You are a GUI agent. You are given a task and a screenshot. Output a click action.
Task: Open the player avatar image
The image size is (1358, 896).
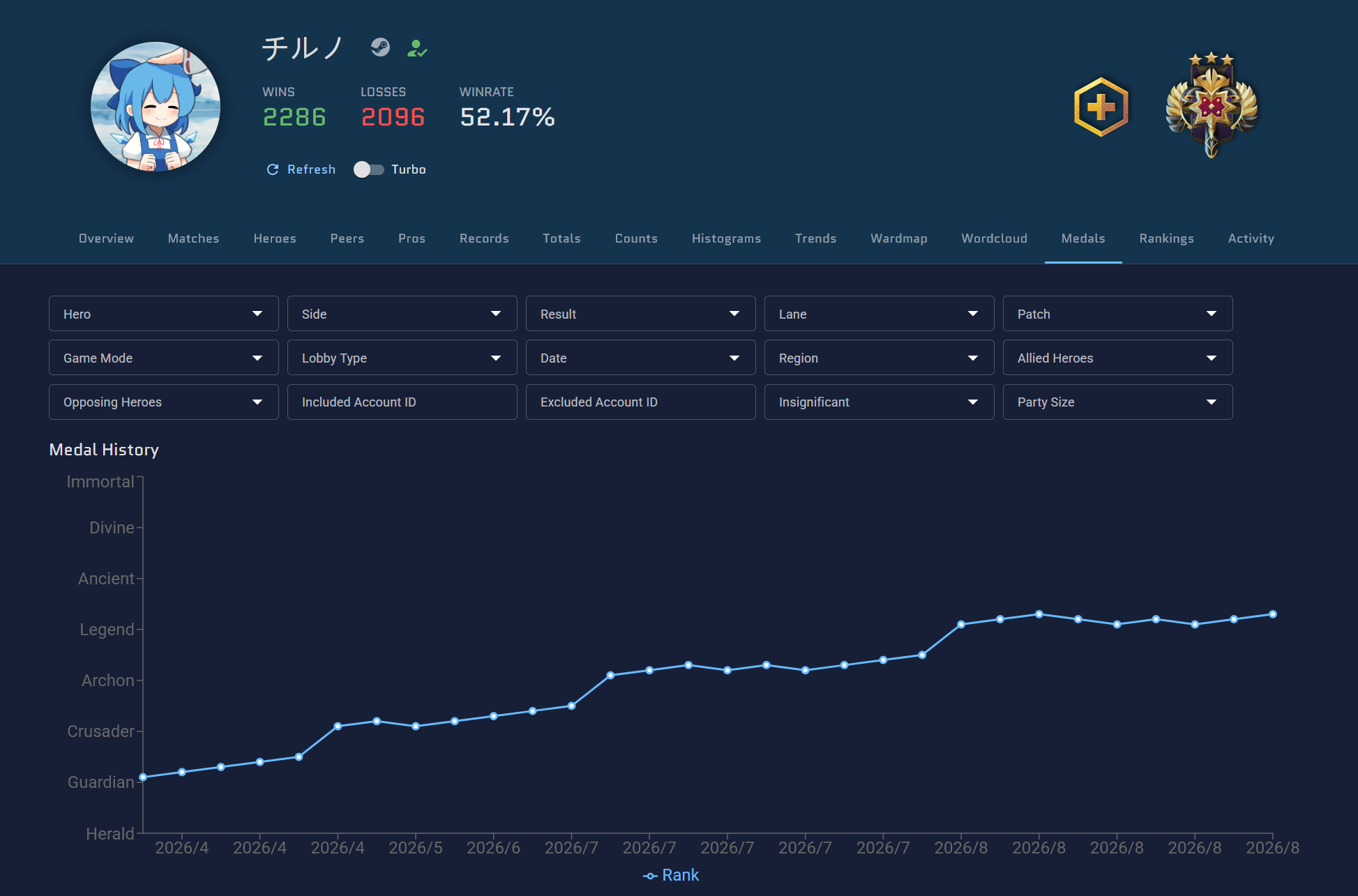tap(156, 107)
